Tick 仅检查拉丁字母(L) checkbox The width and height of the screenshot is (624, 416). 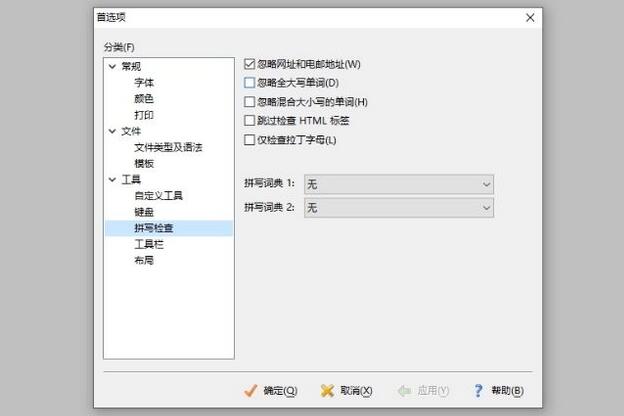click(250, 140)
